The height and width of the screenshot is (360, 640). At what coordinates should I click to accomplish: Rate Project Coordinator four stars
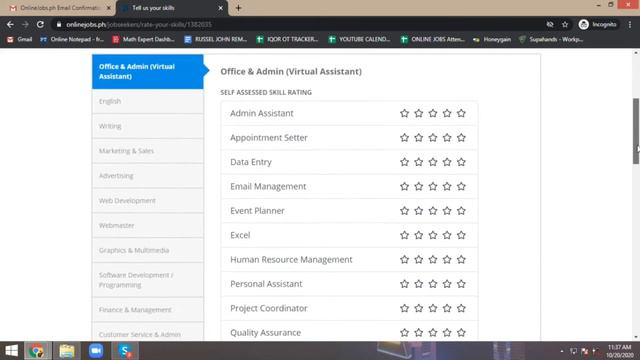click(447, 308)
